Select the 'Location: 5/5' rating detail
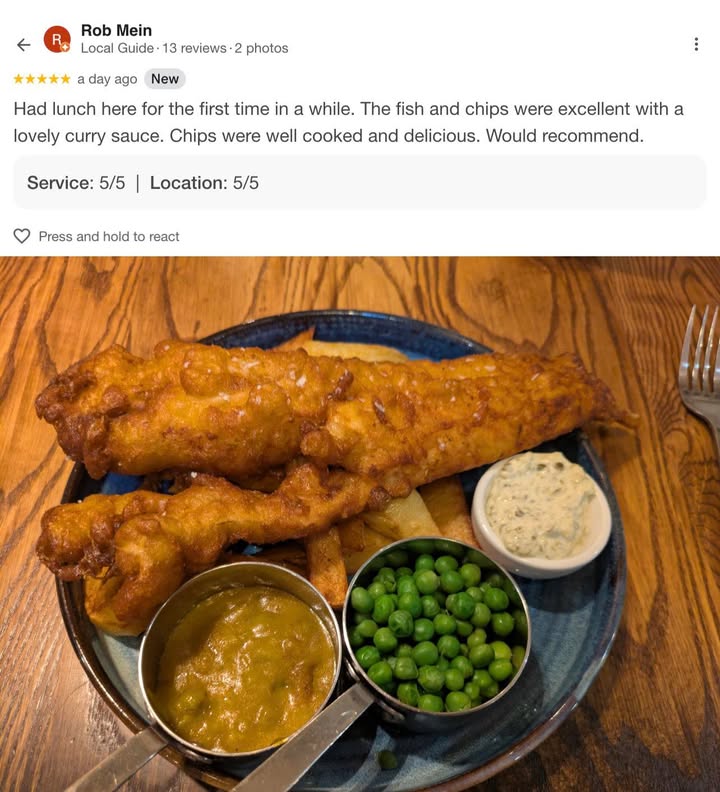 [x=204, y=183]
